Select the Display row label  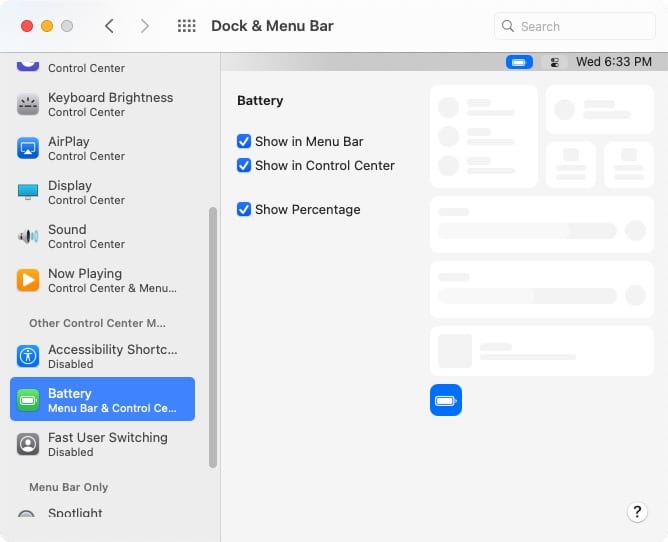[70, 185]
